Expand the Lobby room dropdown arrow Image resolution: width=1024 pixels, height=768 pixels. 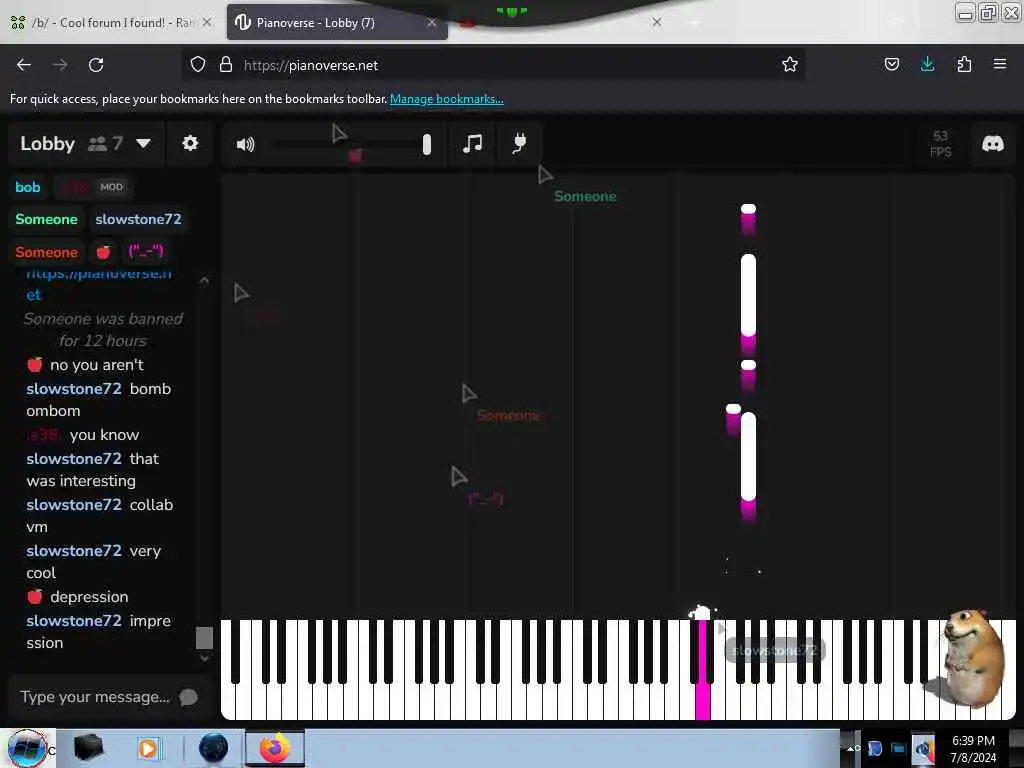point(144,143)
